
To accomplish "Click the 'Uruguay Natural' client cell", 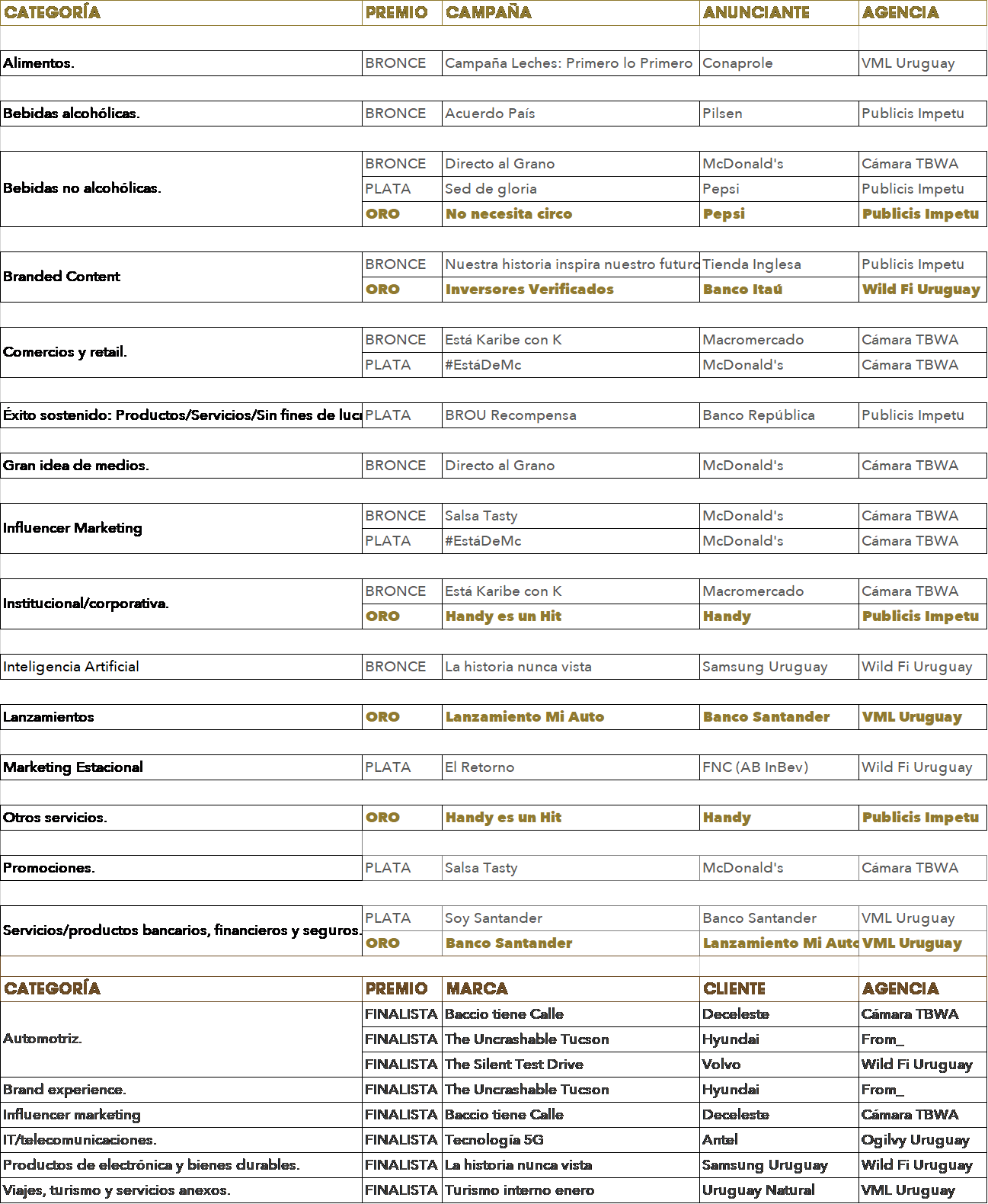I will coord(779,1190).
